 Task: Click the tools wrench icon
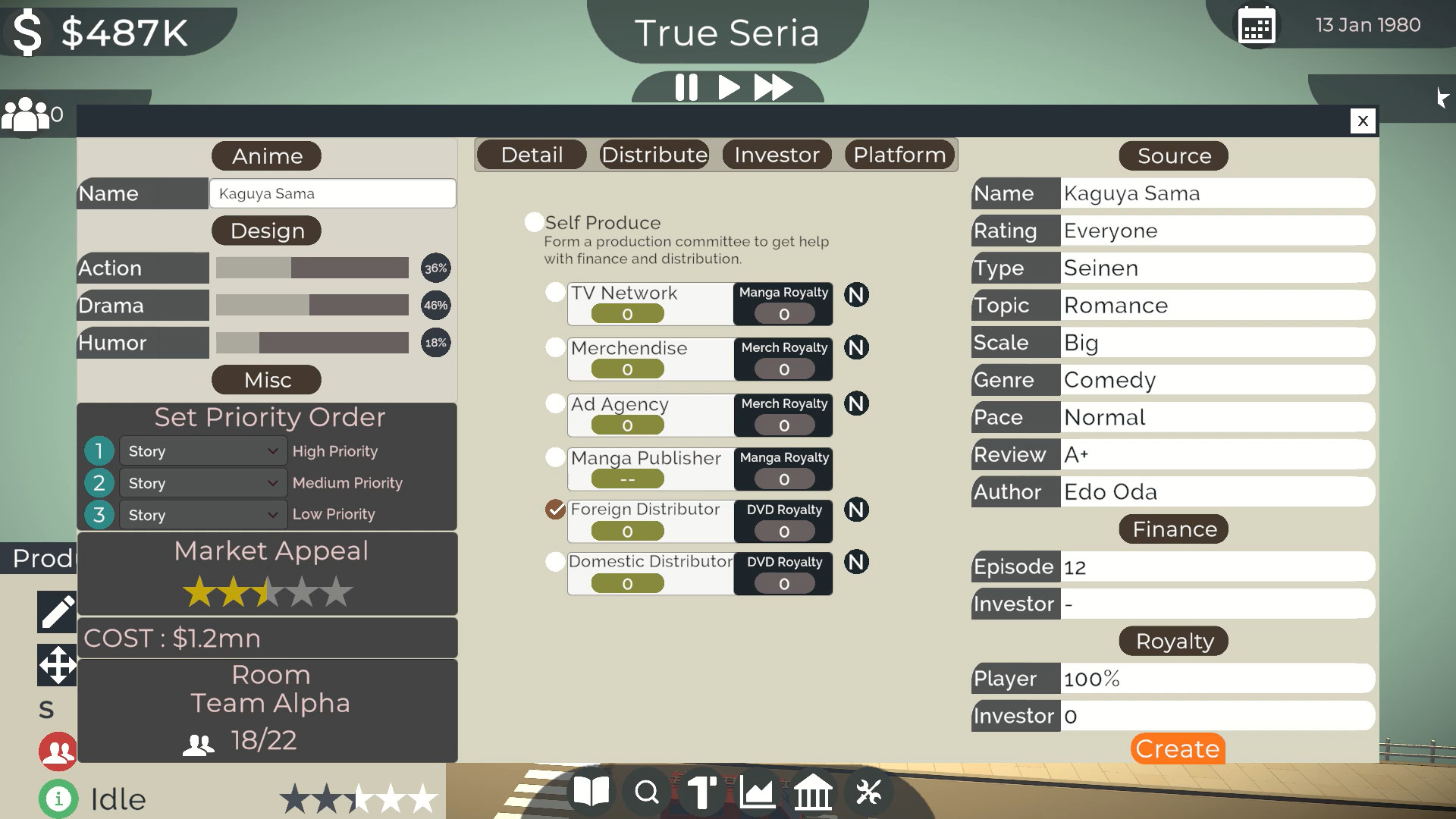pos(868,792)
